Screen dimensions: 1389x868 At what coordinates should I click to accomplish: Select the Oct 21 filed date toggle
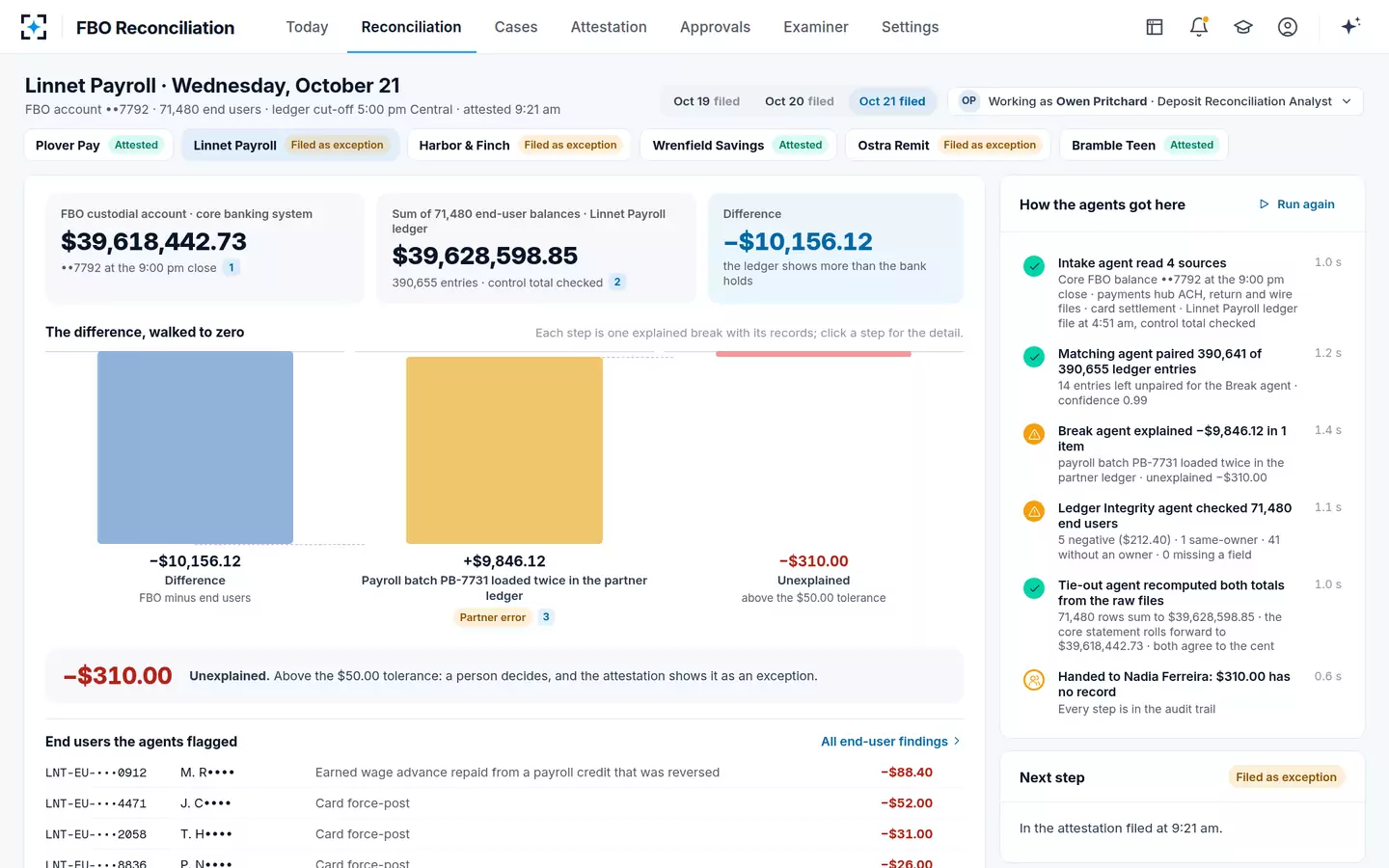[x=892, y=101]
